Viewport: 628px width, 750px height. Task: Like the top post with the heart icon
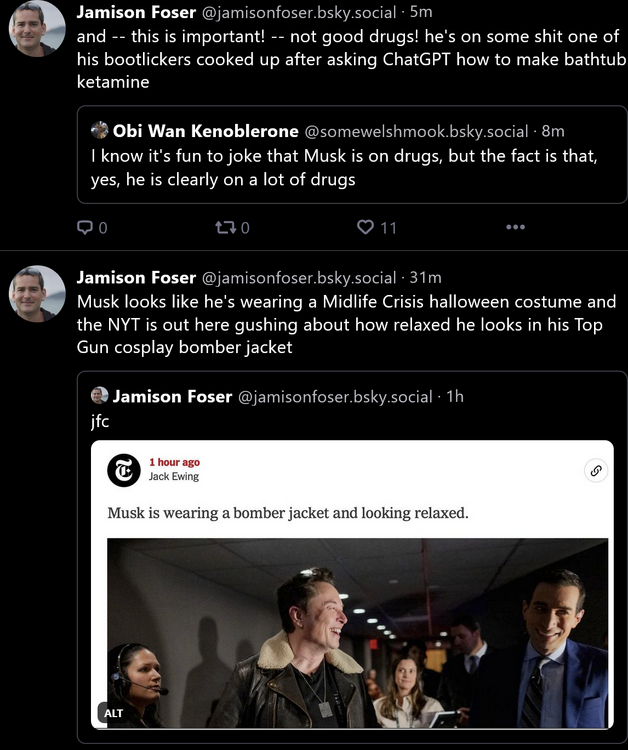tap(366, 227)
